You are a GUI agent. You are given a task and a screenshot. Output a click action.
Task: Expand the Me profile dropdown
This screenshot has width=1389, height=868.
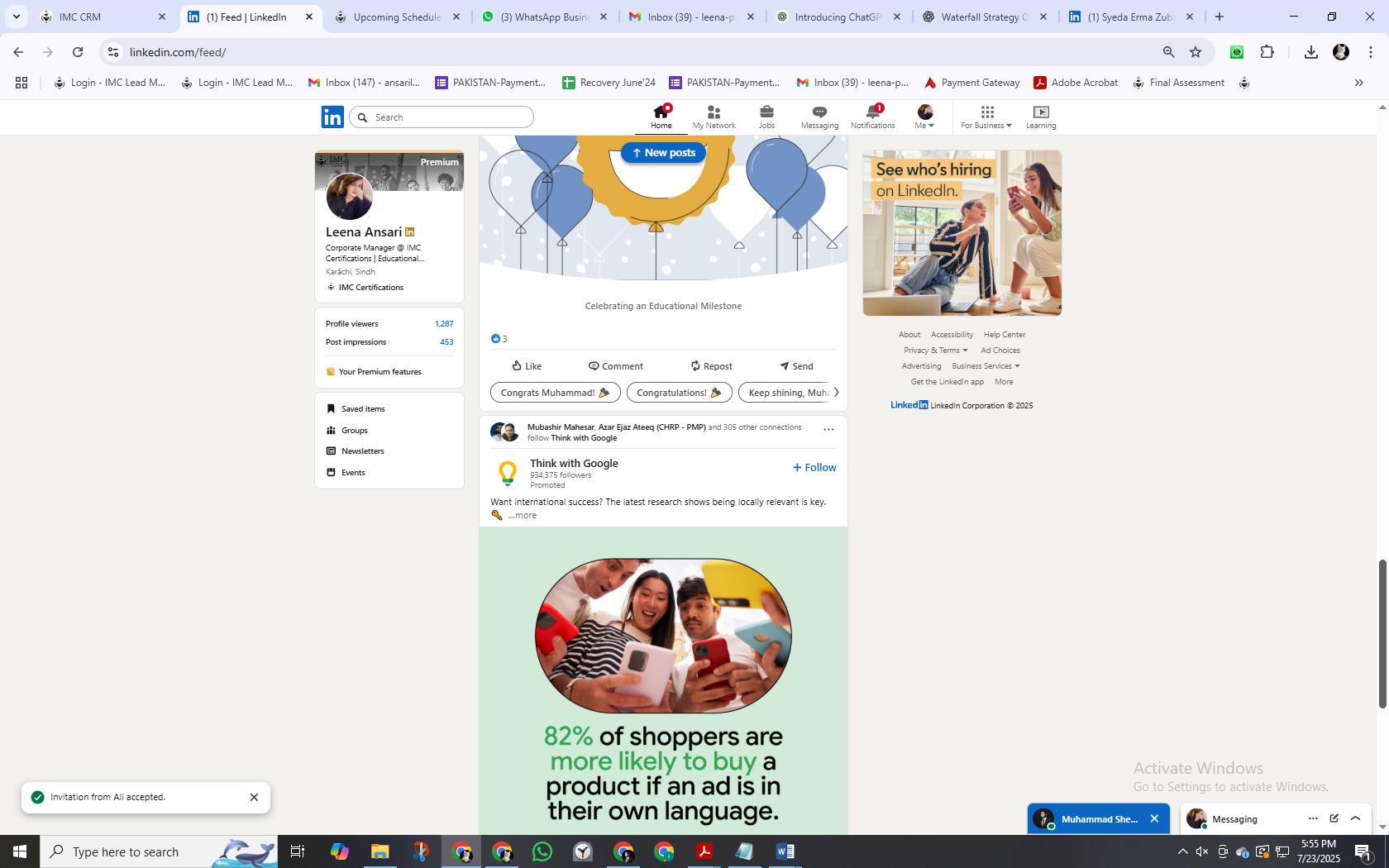click(x=924, y=117)
